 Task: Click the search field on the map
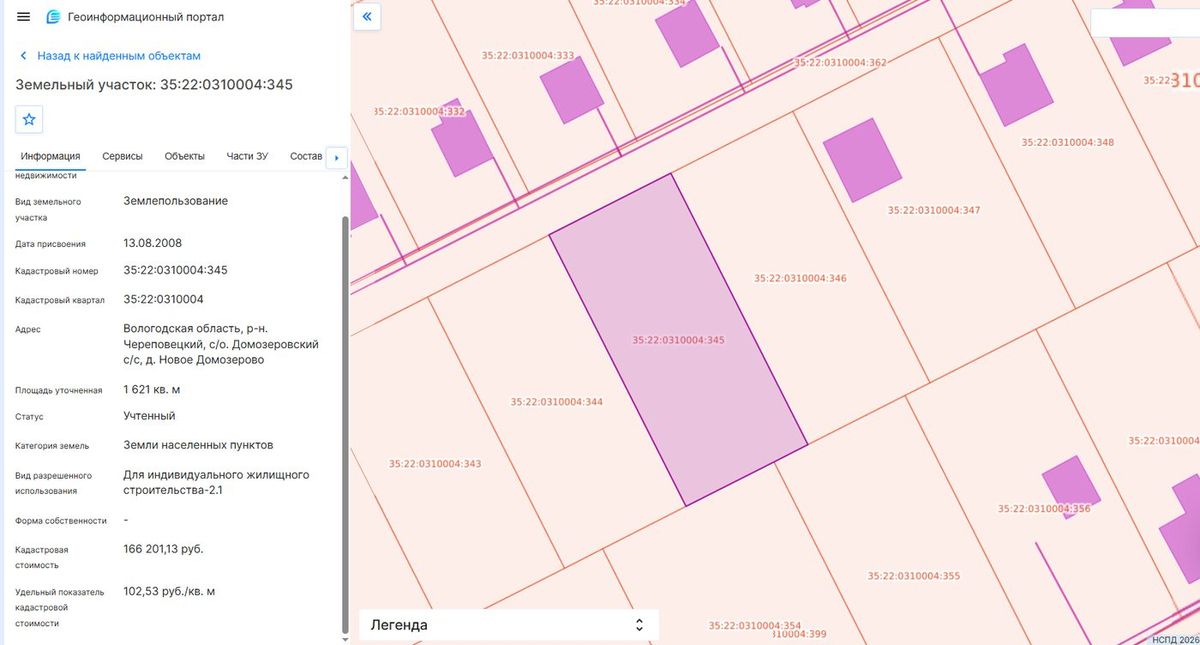(x=1145, y=23)
